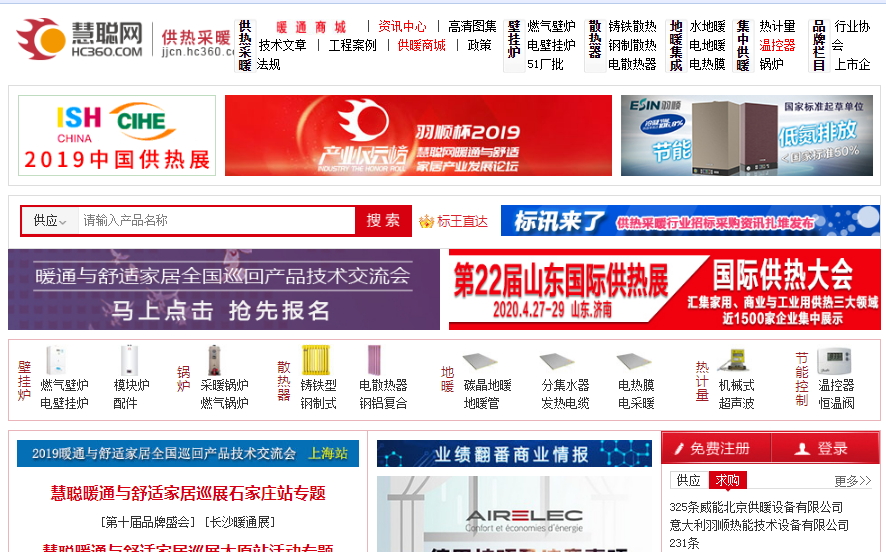Viewport: 886px width, 552px height.
Task: Click the heating boiler product icon
Action: [214, 360]
